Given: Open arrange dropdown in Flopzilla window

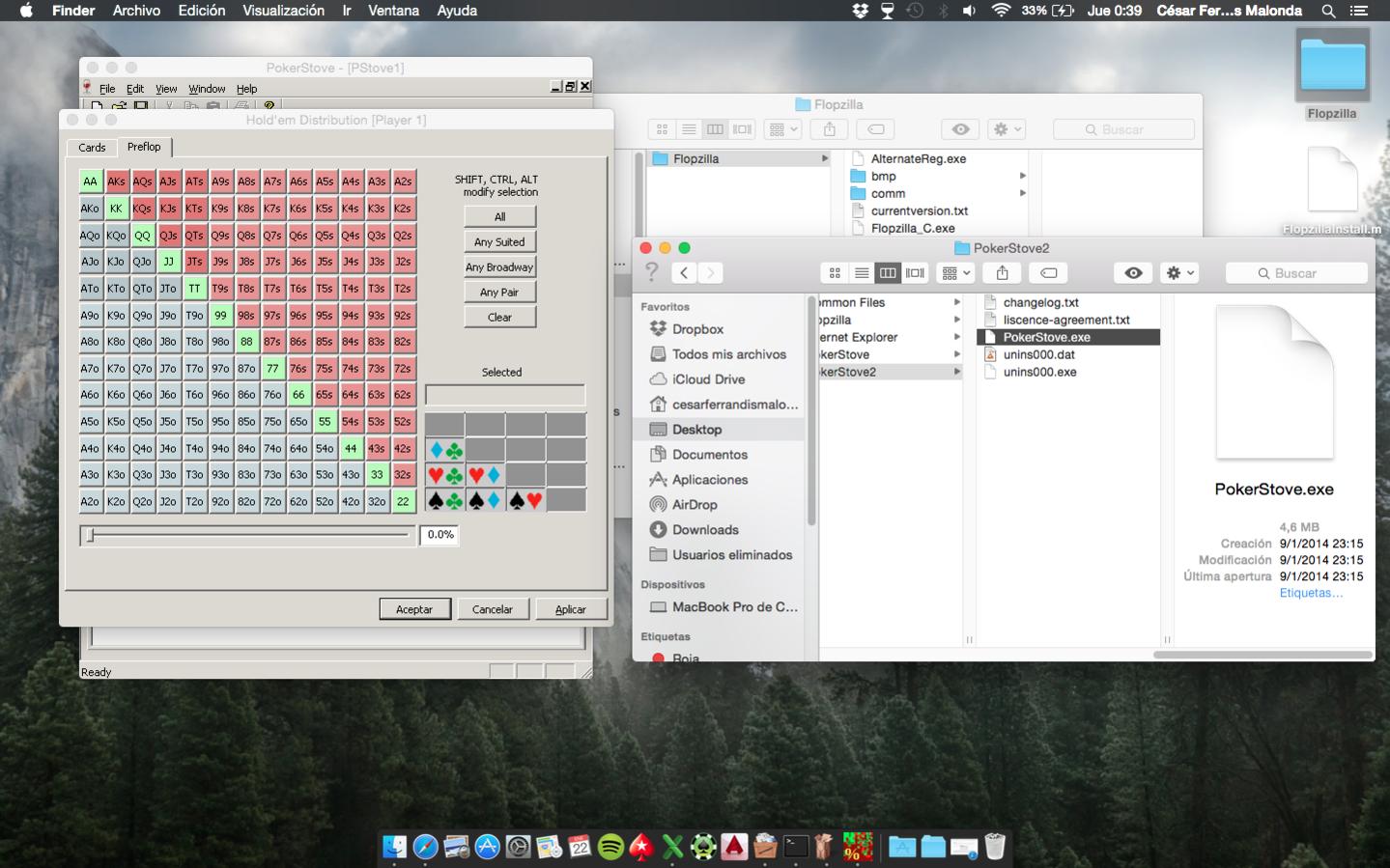Looking at the screenshot, I should click(x=782, y=129).
